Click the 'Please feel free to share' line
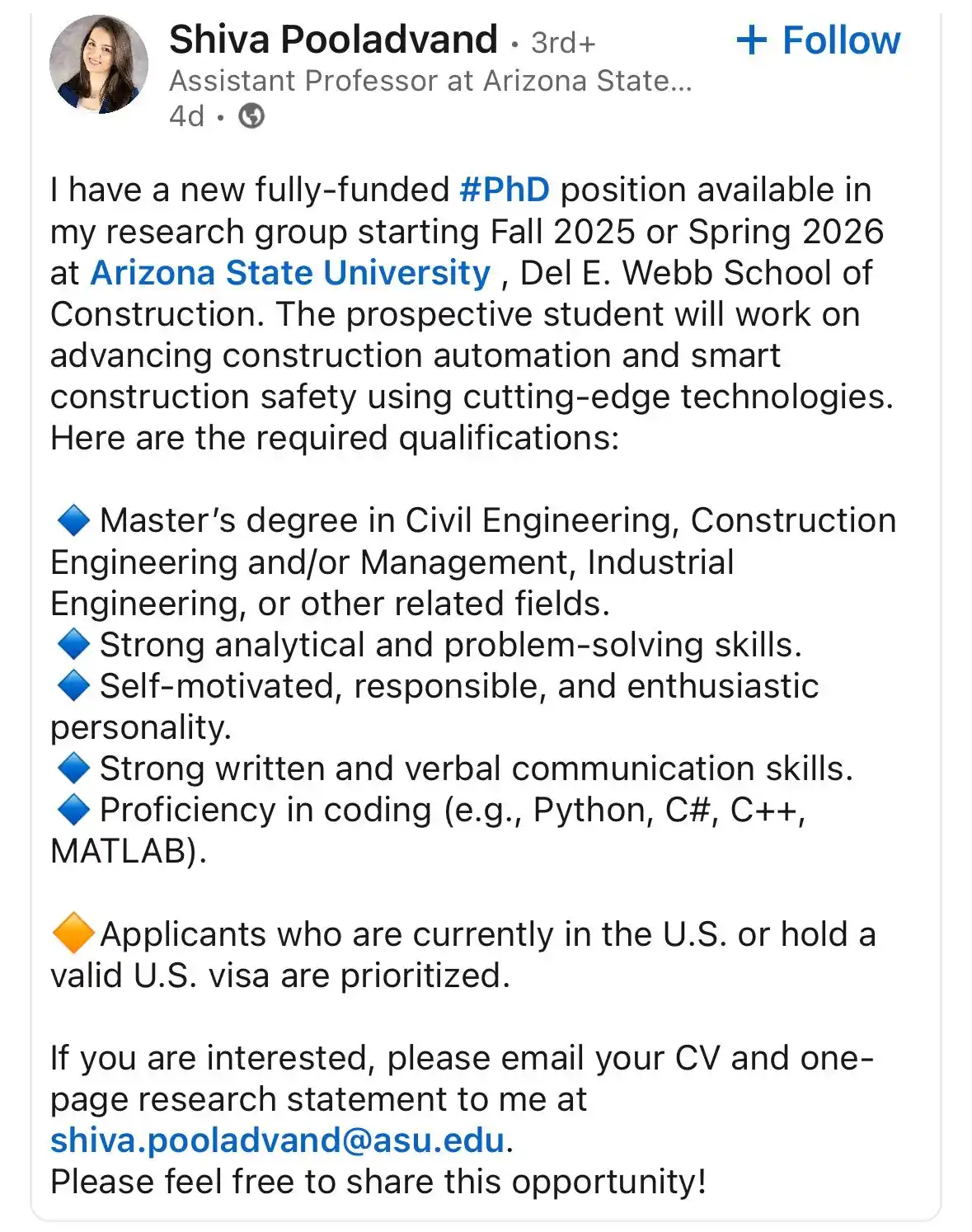 coord(378,1182)
